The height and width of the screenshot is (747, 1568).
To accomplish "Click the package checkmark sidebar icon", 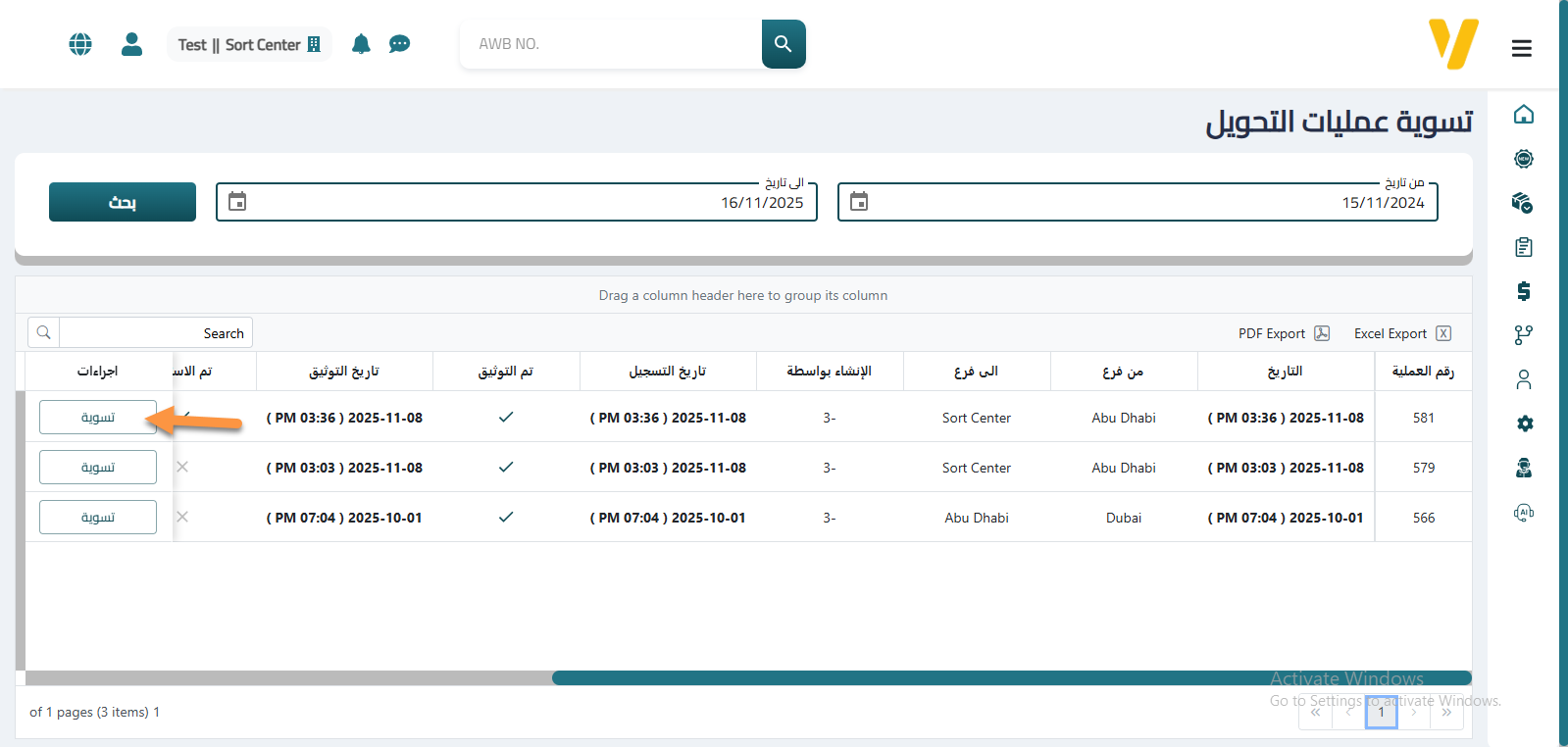I will [1523, 203].
